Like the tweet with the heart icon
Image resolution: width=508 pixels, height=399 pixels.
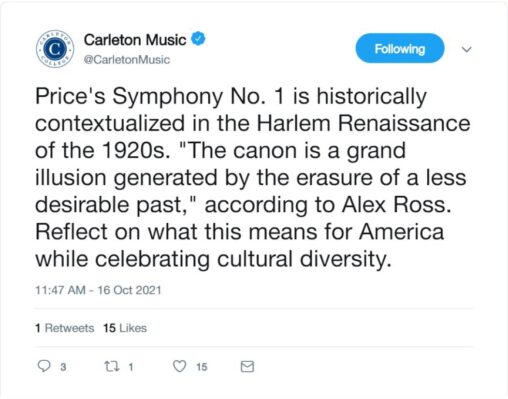(x=180, y=366)
